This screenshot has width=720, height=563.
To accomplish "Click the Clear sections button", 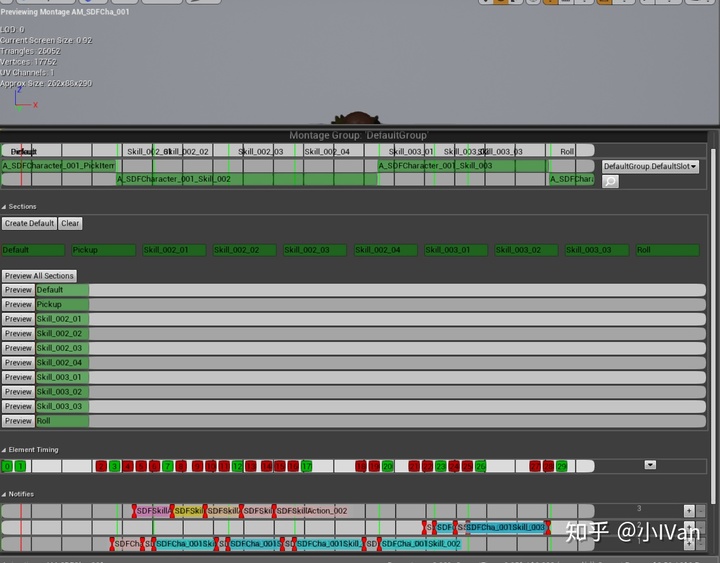I will [70, 223].
